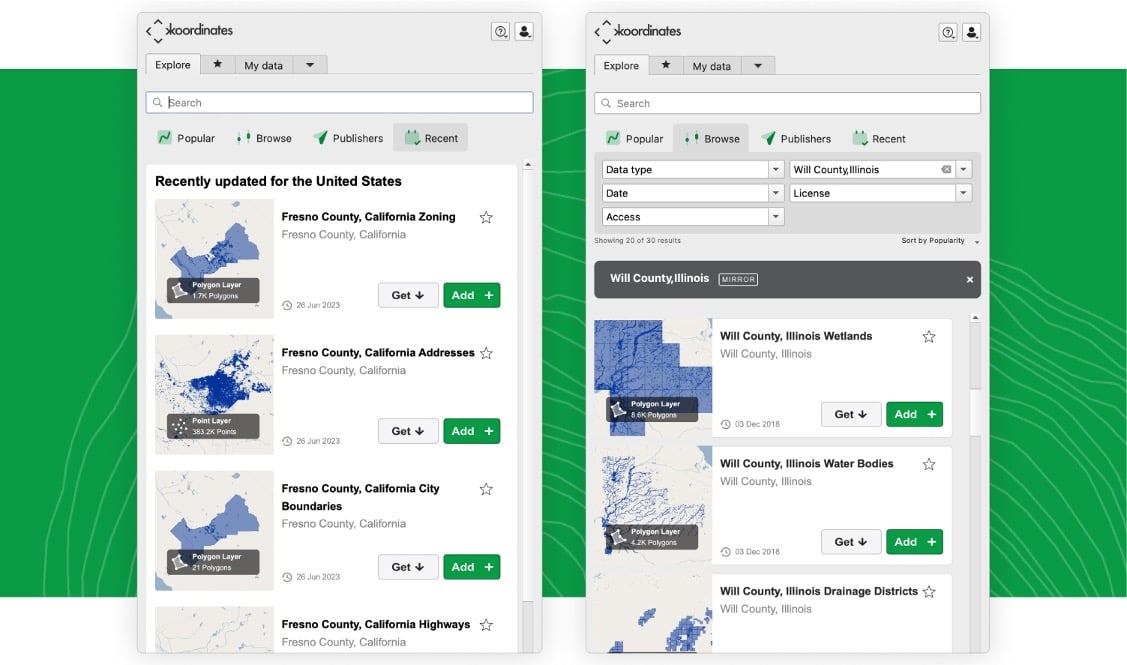Viewport: 1127px width, 665px height.
Task: Open user account icon in right panel
Action: point(972,32)
